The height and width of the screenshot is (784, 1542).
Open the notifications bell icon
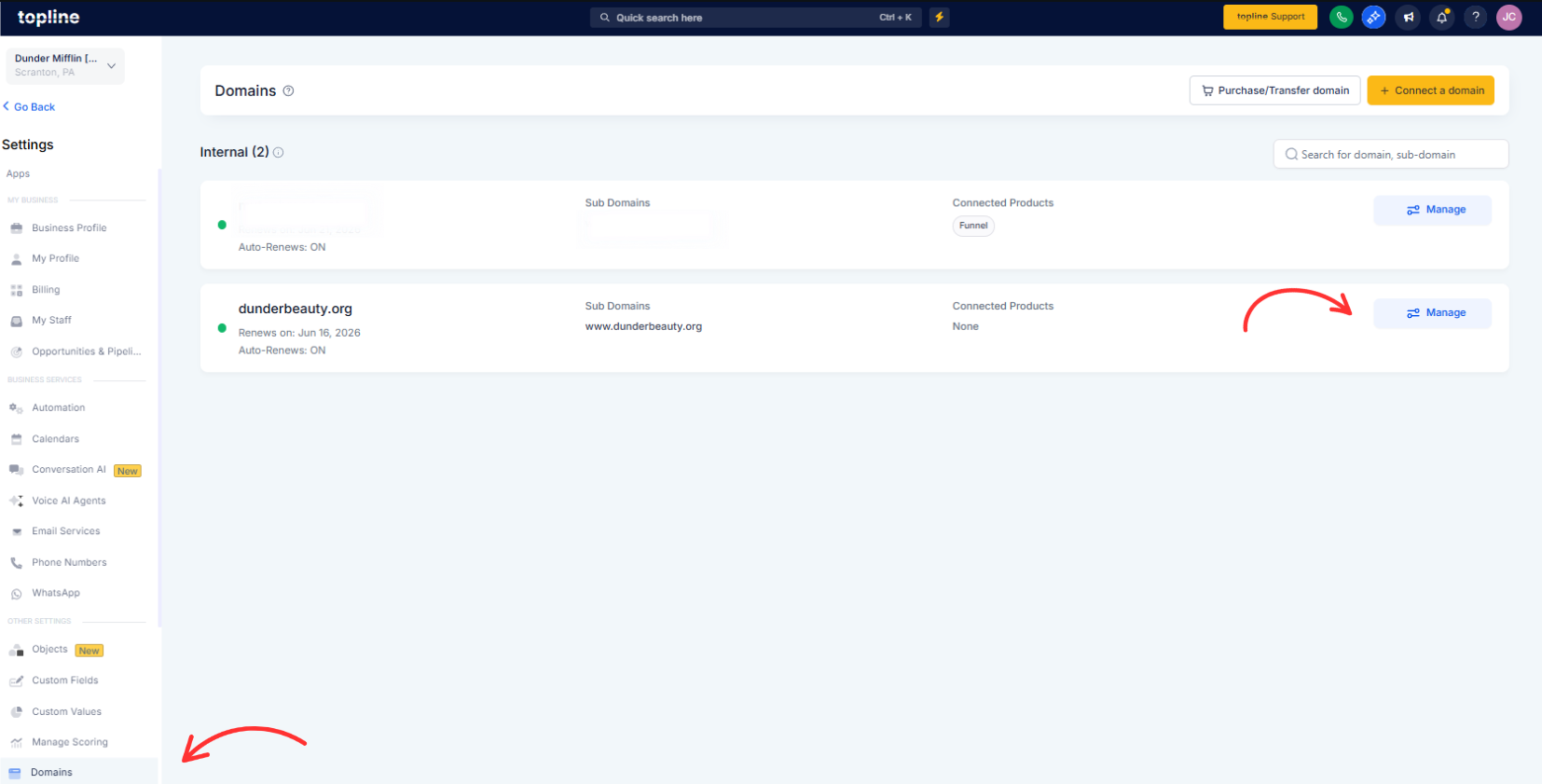pyautogui.click(x=1442, y=18)
